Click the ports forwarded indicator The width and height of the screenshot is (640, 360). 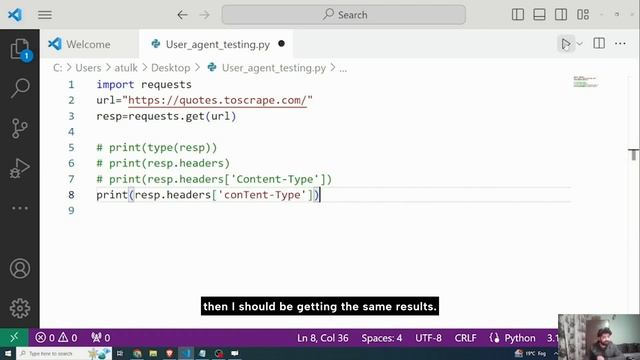100,338
